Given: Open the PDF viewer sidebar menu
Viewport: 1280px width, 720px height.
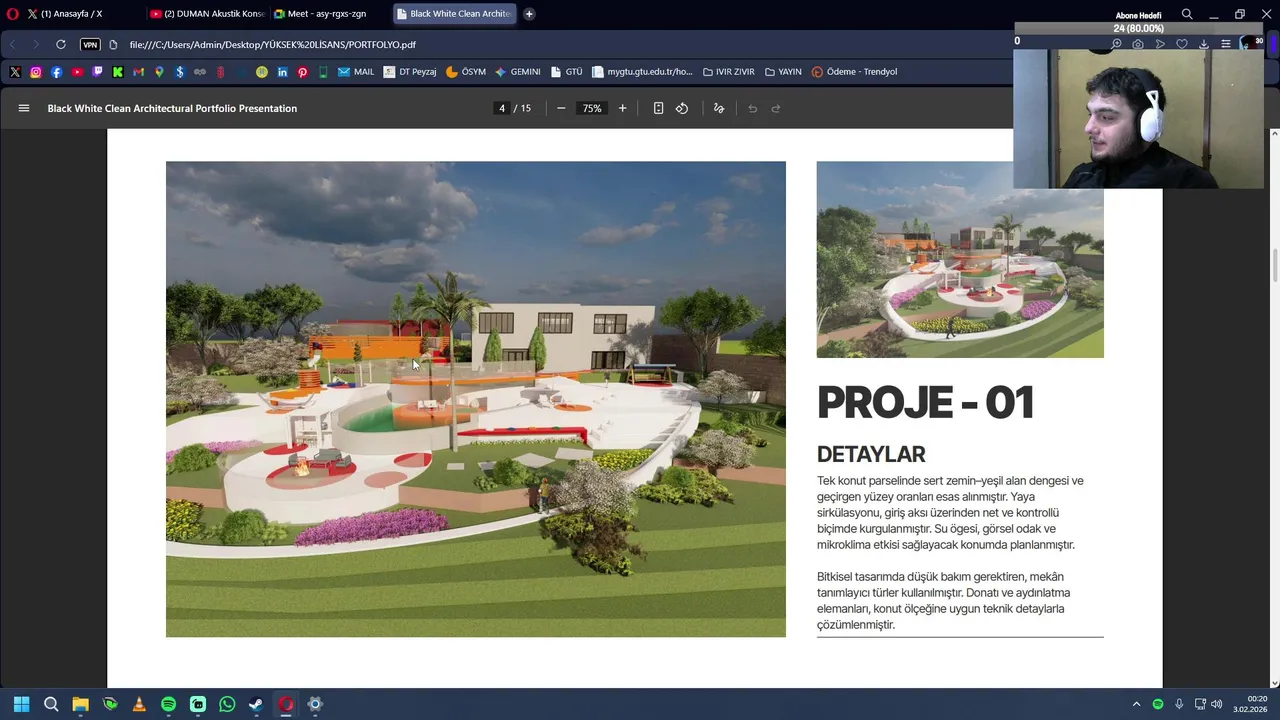Looking at the screenshot, I should pyautogui.click(x=24, y=108).
